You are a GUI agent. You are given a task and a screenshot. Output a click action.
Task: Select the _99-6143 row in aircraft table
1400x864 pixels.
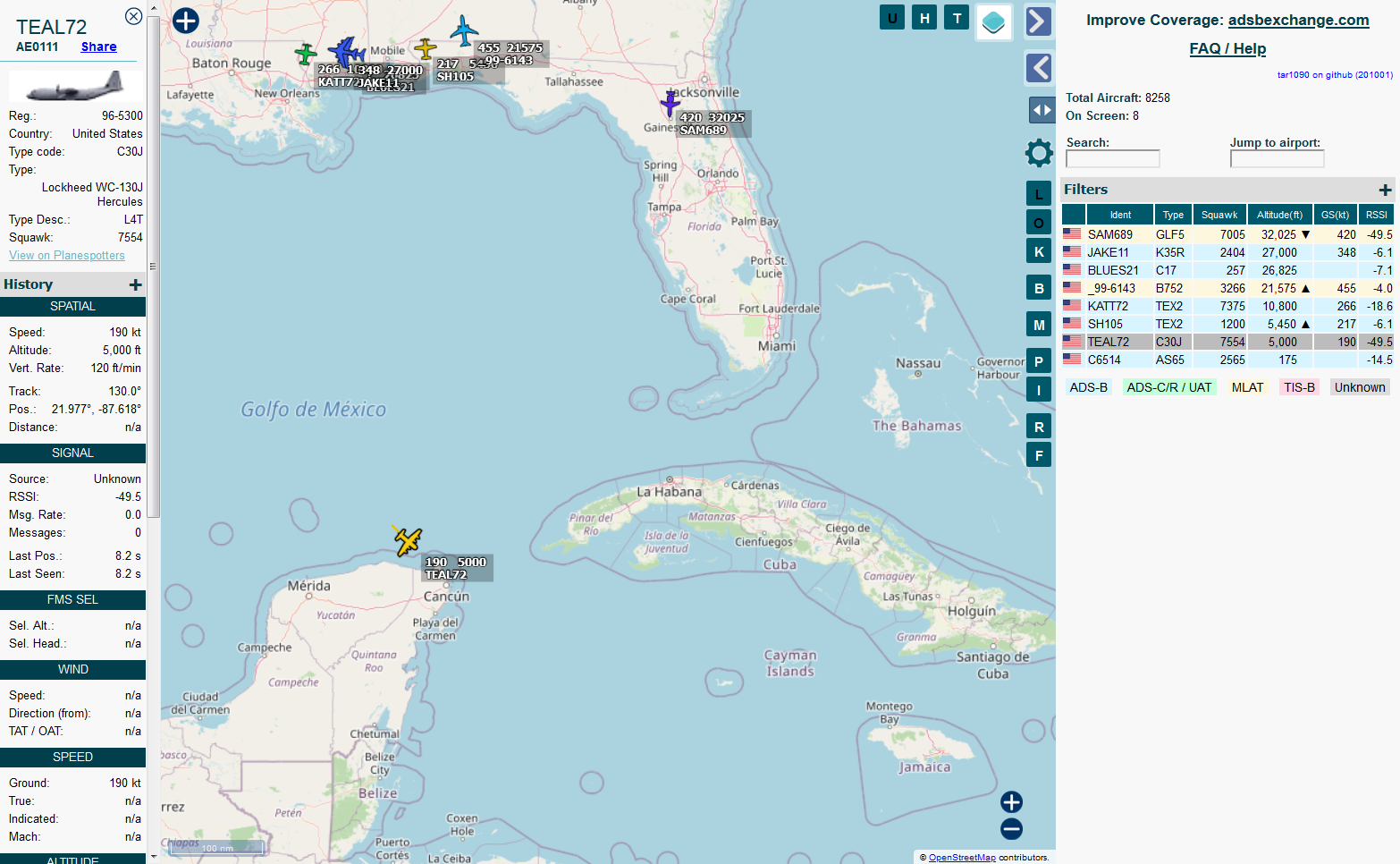pyautogui.click(x=1227, y=288)
